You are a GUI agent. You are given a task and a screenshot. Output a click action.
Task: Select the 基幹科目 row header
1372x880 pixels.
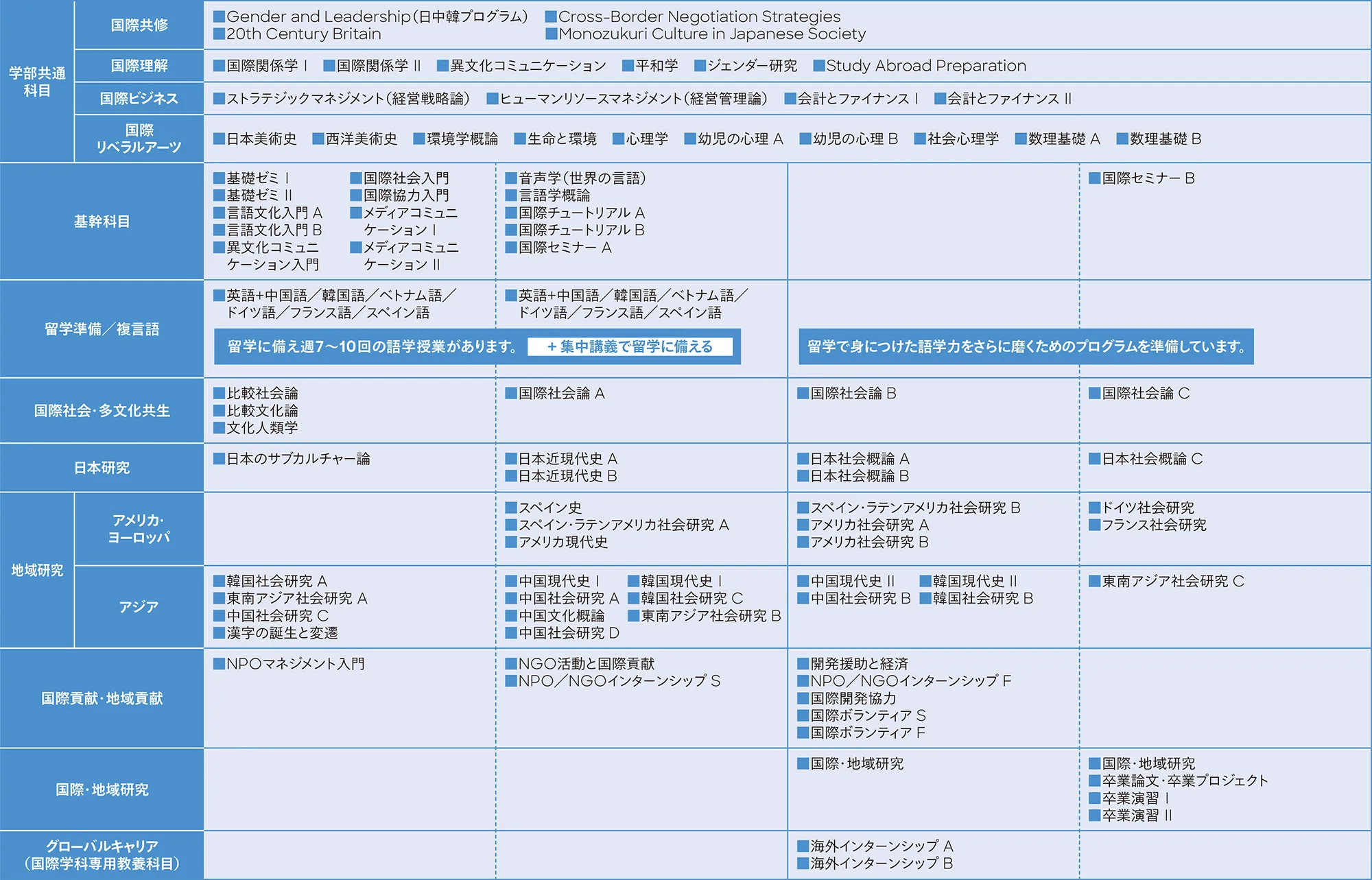[102, 222]
